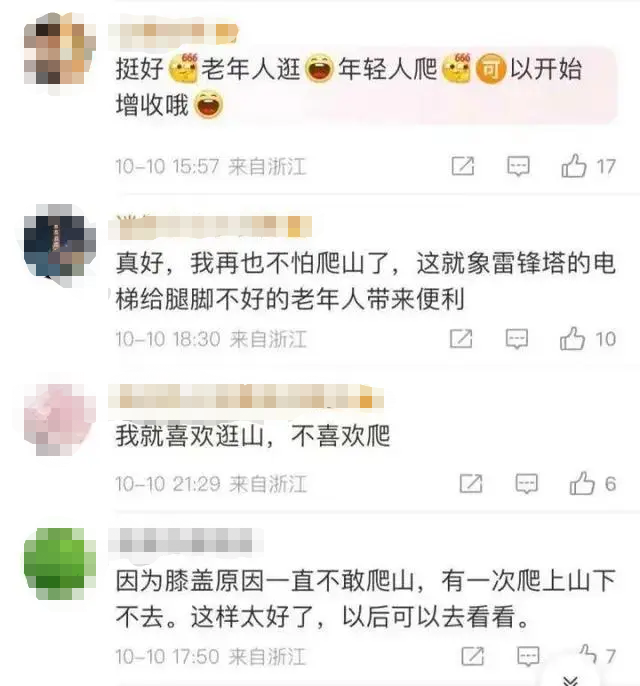Share the 18:30 comment
The width and height of the screenshot is (640, 686).
(461, 339)
